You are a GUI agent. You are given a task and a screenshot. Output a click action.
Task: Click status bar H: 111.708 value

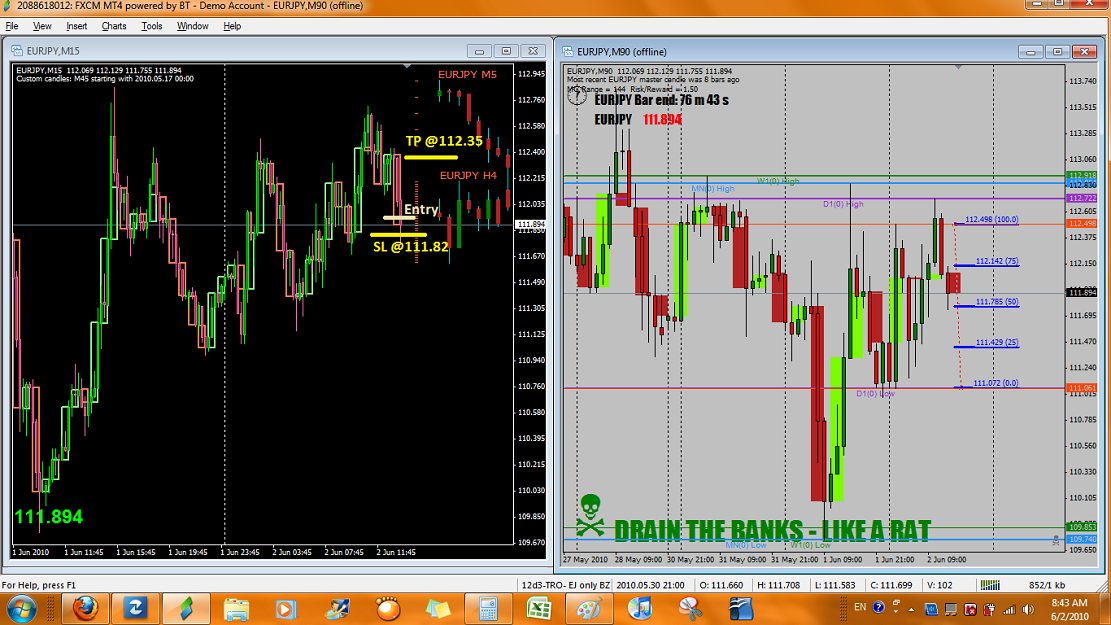click(777, 585)
